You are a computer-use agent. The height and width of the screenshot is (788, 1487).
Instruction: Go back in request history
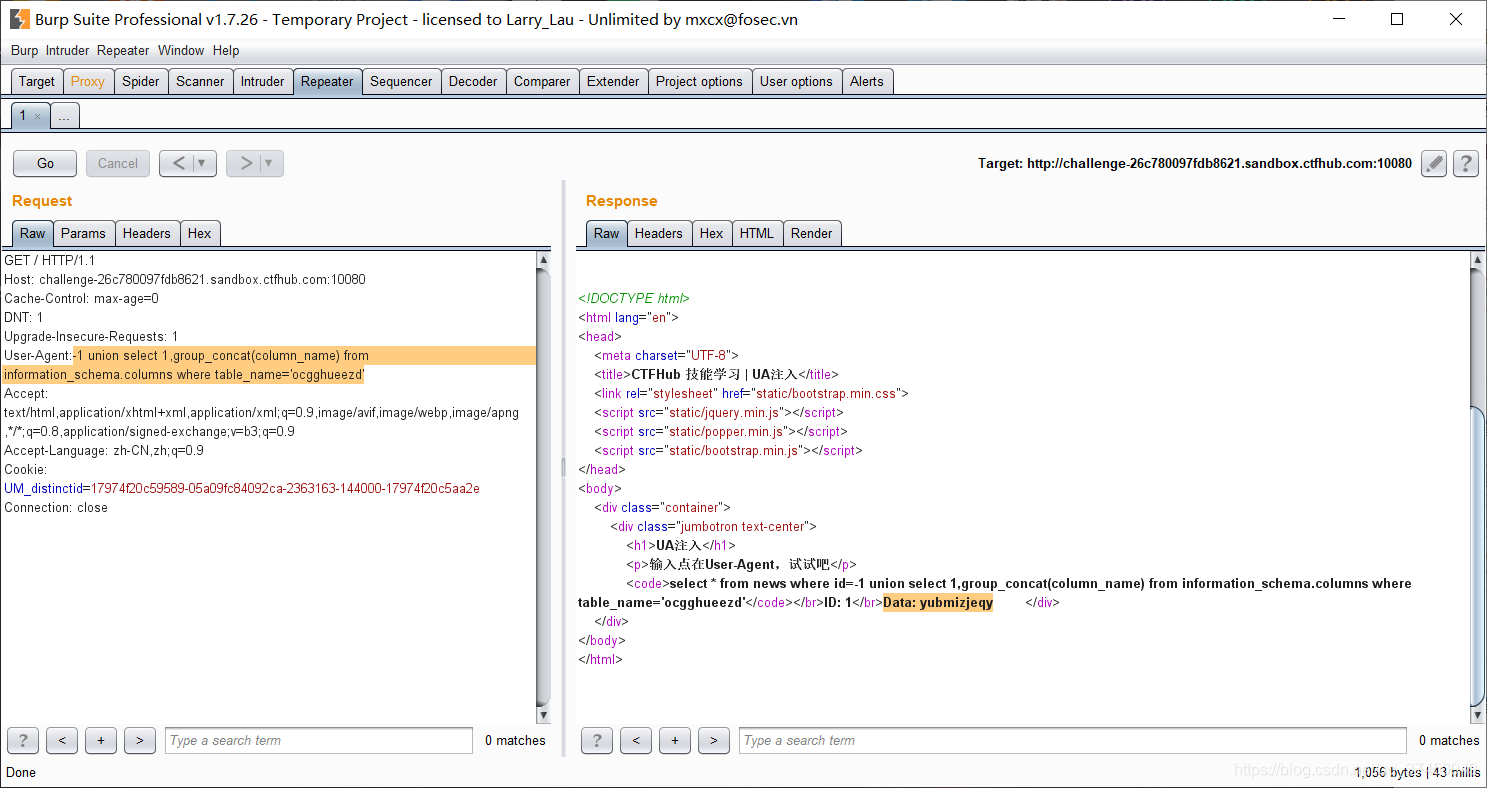pyautogui.click(x=178, y=163)
